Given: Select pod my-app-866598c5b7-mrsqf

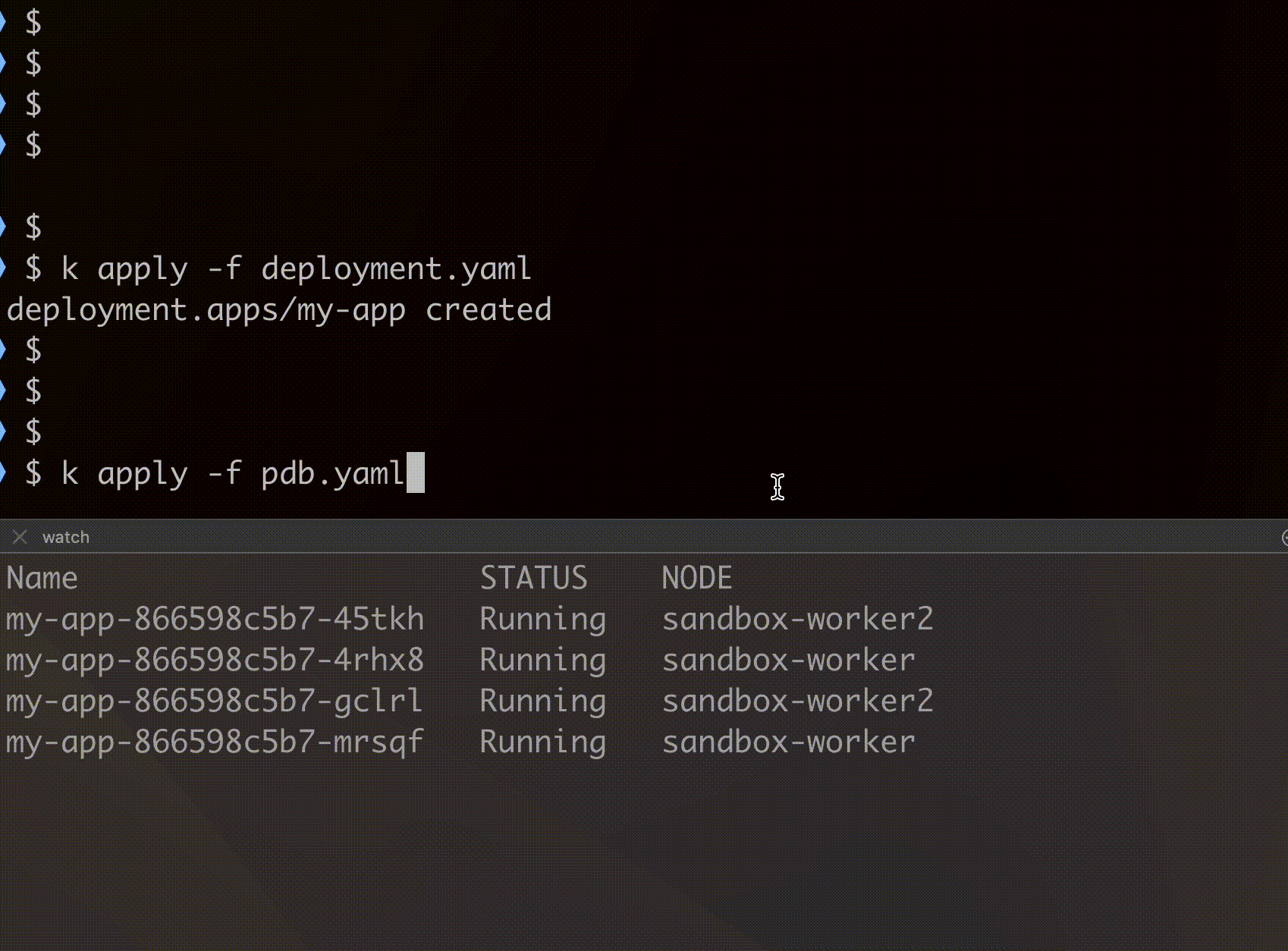Looking at the screenshot, I should click(x=215, y=742).
